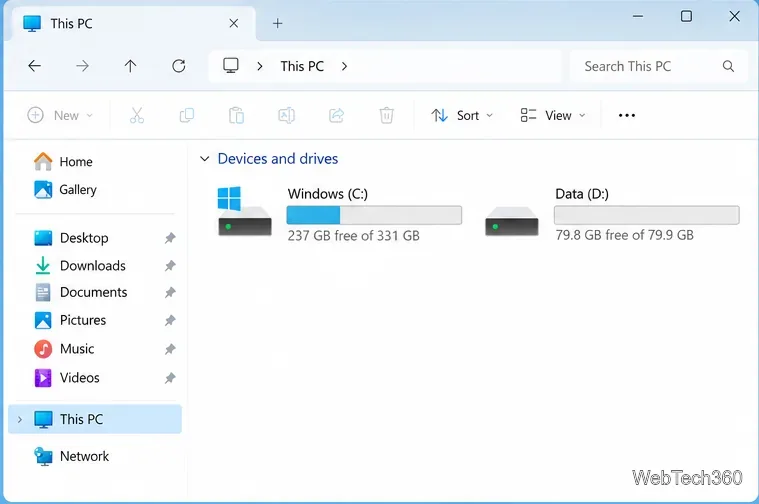This screenshot has width=759, height=504.
Task: Go back with the left arrow button
Action: click(x=34, y=66)
